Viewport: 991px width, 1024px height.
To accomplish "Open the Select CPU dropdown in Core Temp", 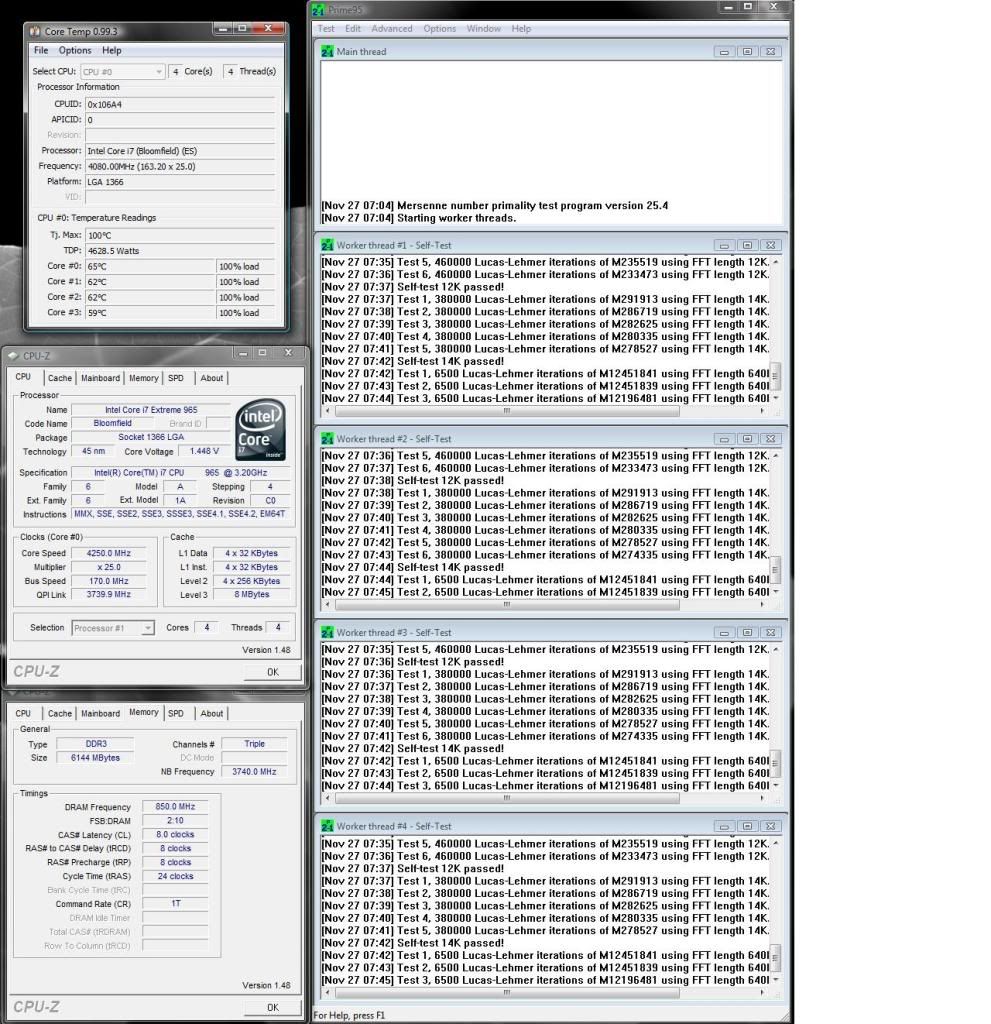I will [122, 72].
